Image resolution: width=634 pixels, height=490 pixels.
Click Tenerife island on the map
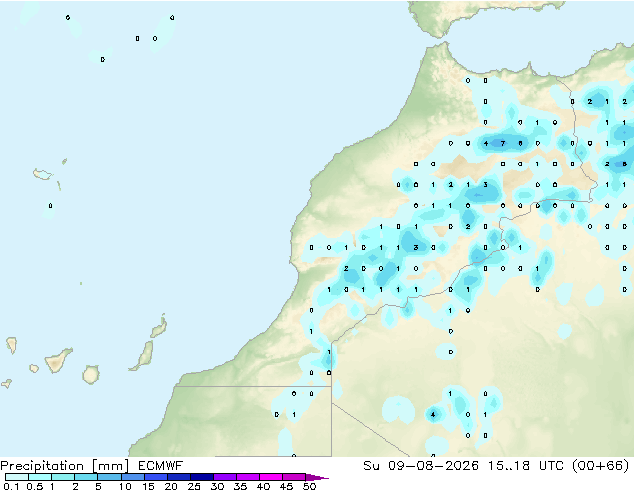point(58,360)
